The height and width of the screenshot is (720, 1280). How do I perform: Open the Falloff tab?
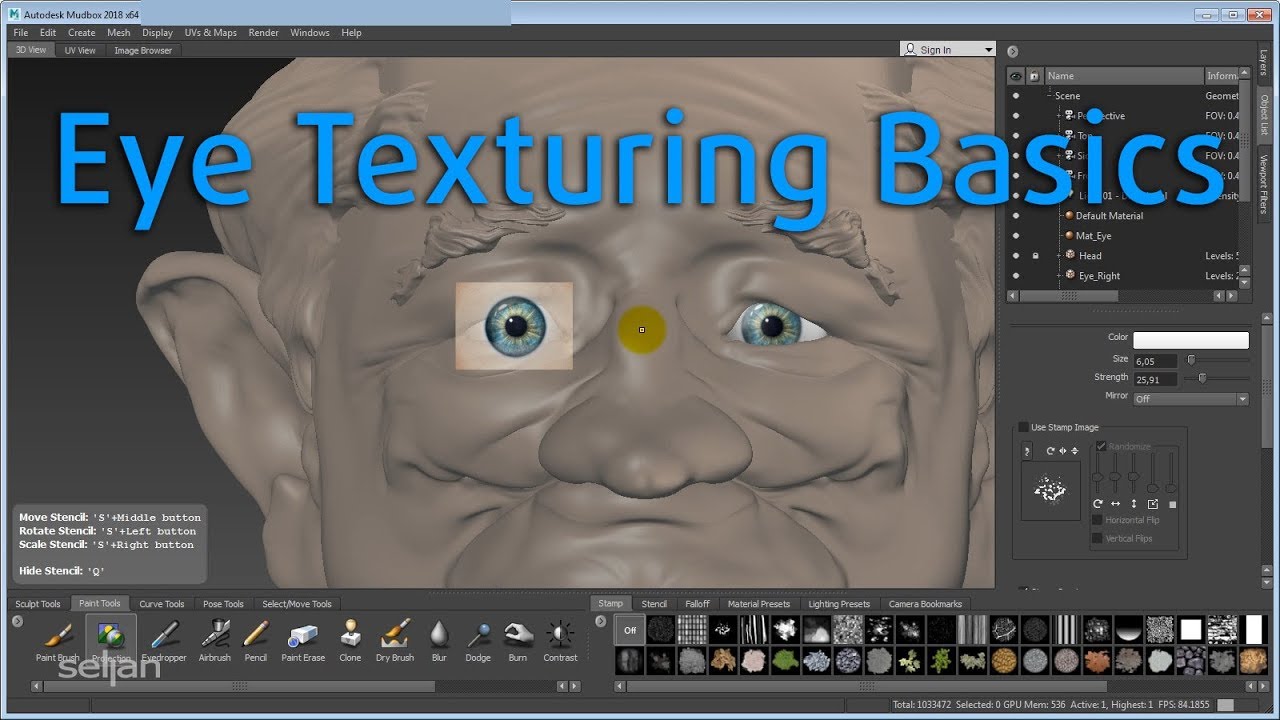pyautogui.click(x=698, y=604)
